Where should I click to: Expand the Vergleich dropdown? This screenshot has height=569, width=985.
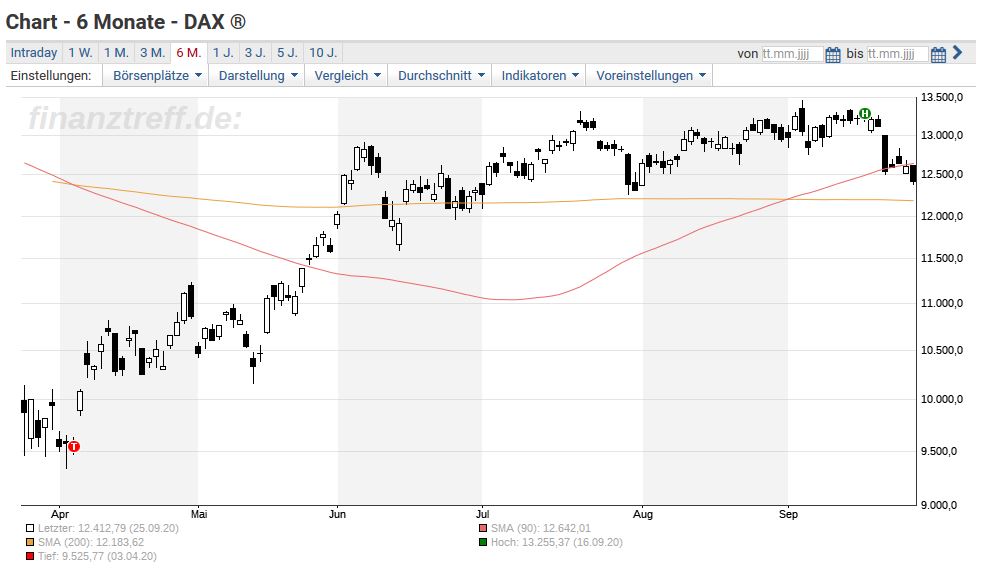(x=347, y=75)
